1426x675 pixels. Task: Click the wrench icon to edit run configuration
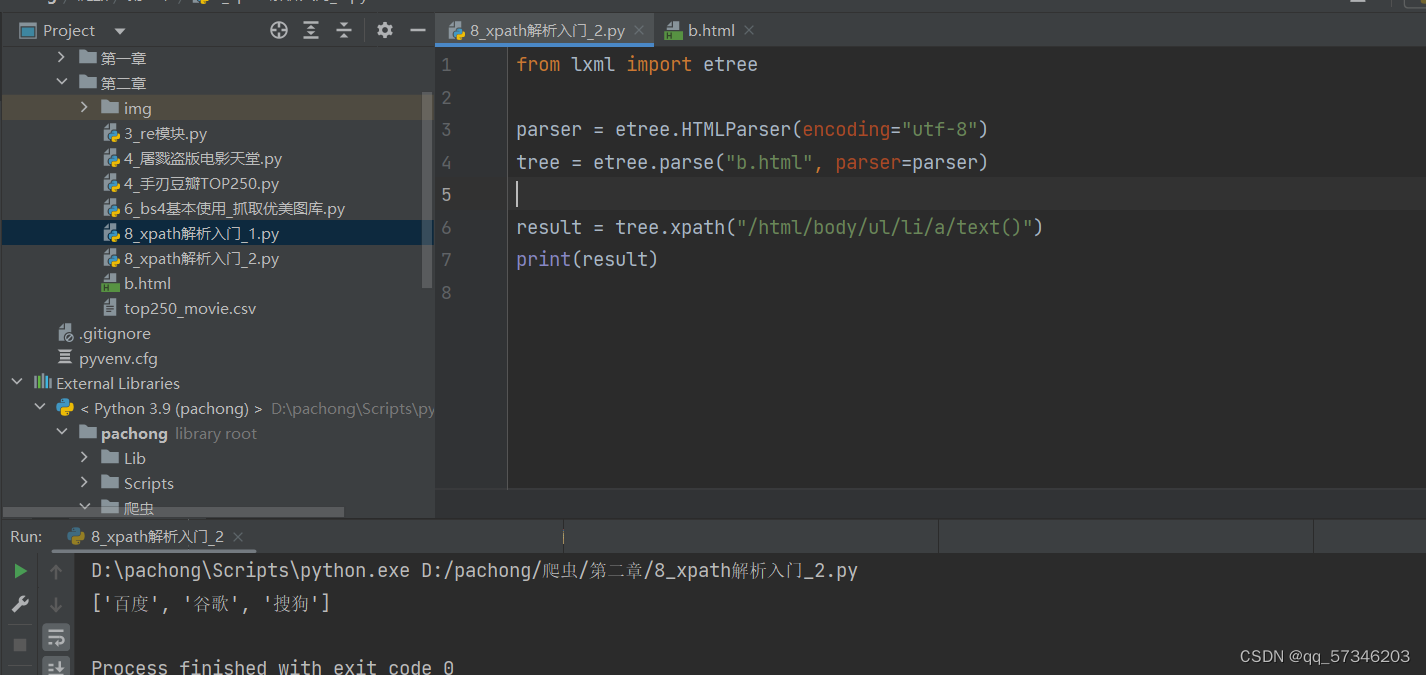tap(19, 604)
